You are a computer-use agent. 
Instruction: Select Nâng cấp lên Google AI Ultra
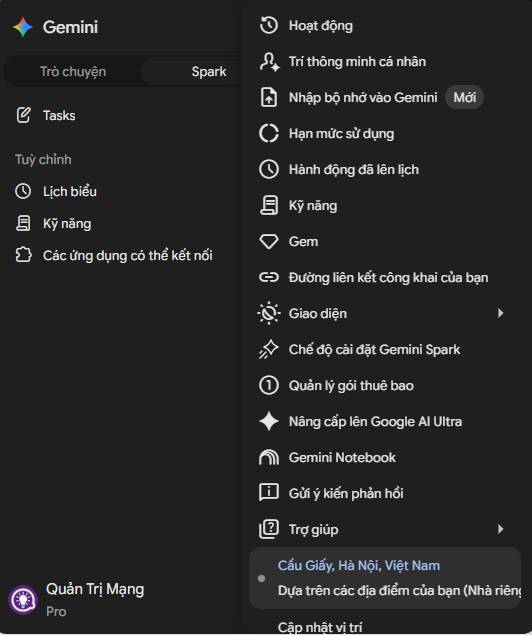[x=375, y=422]
